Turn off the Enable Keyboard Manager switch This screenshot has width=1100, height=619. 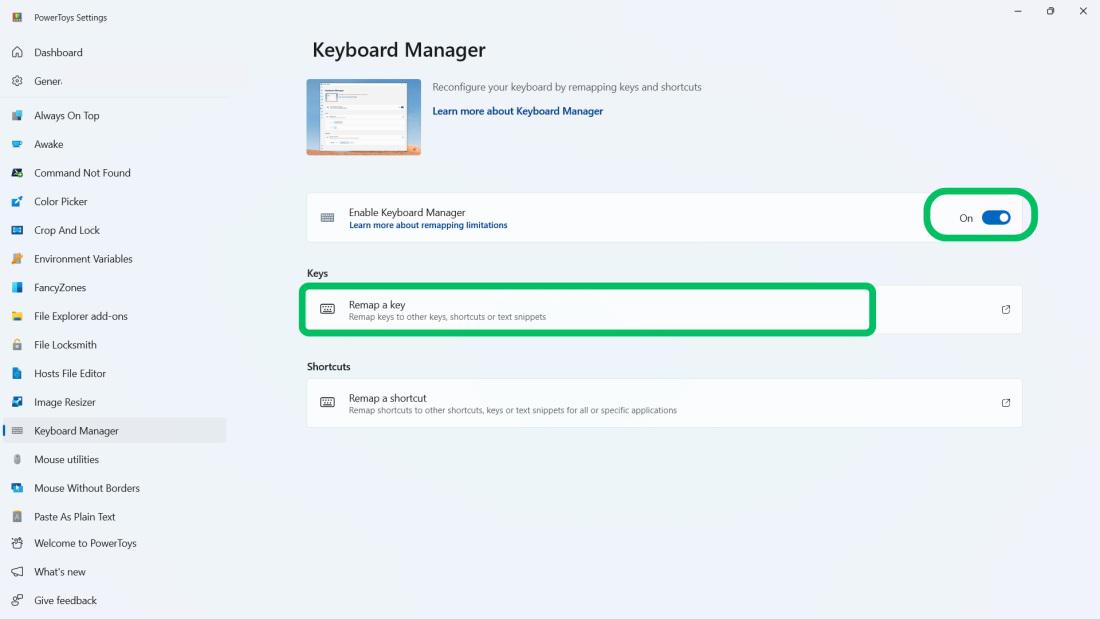click(x=996, y=218)
